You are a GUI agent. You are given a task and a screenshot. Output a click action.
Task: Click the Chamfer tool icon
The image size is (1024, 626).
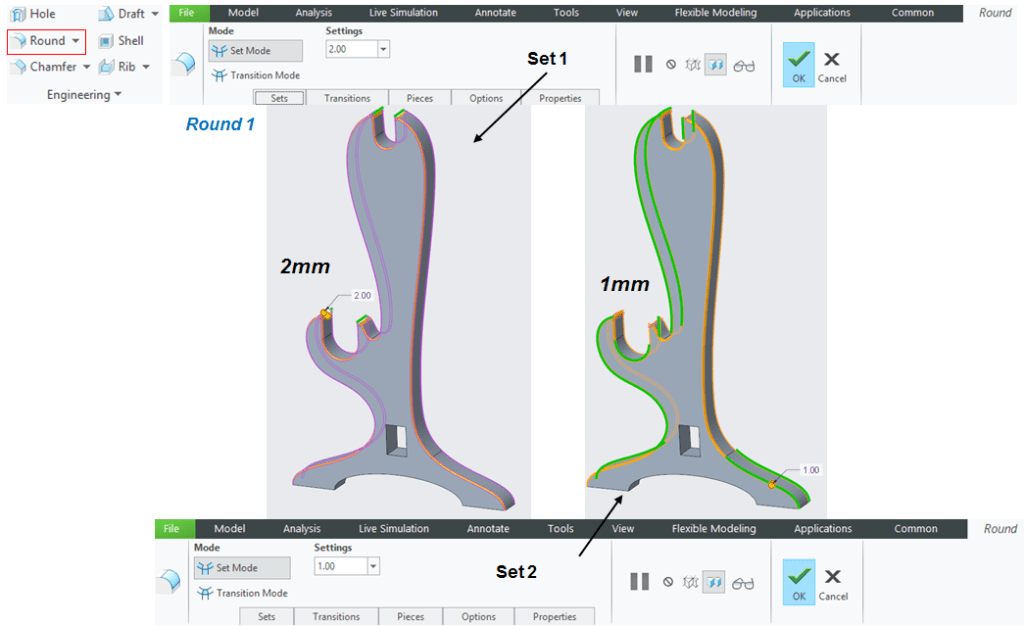[18, 67]
